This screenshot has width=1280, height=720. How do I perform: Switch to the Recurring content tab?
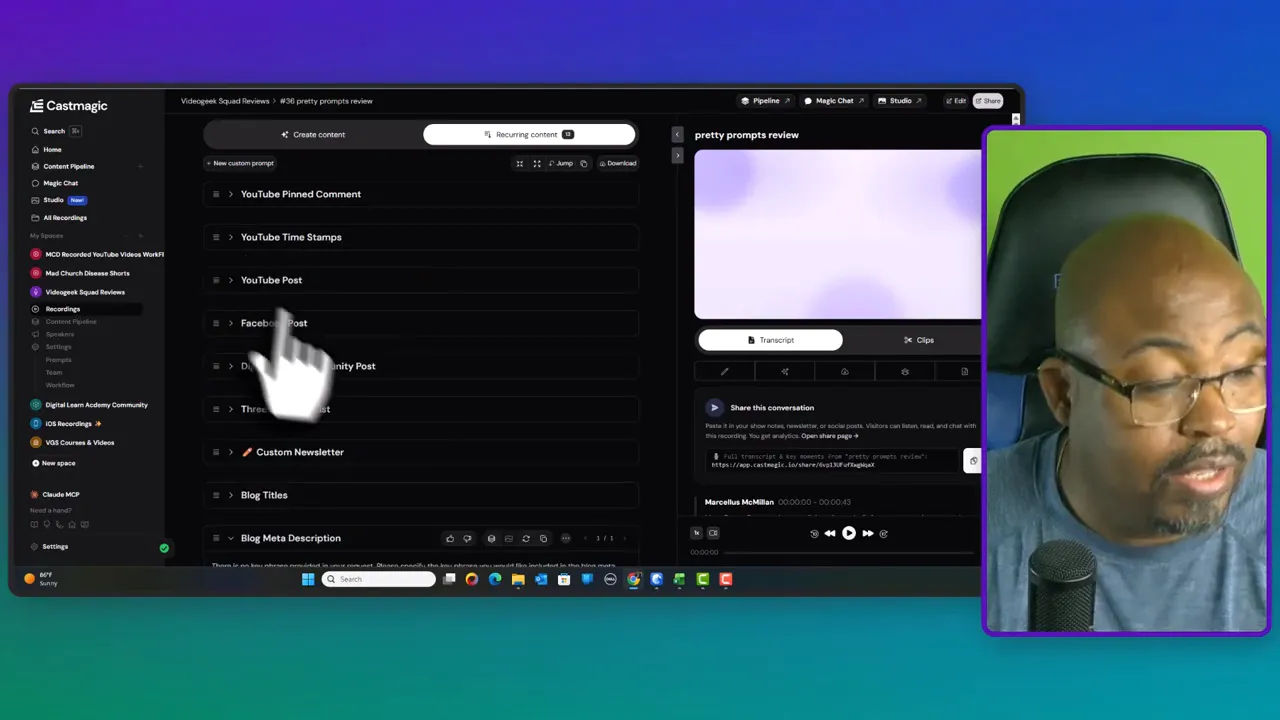pyautogui.click(x=529, y=134)
